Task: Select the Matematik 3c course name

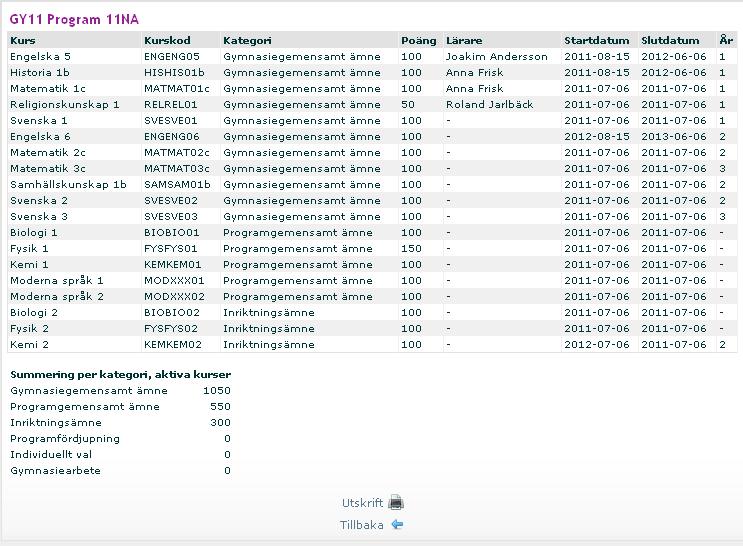Action: tap(48, 169)
